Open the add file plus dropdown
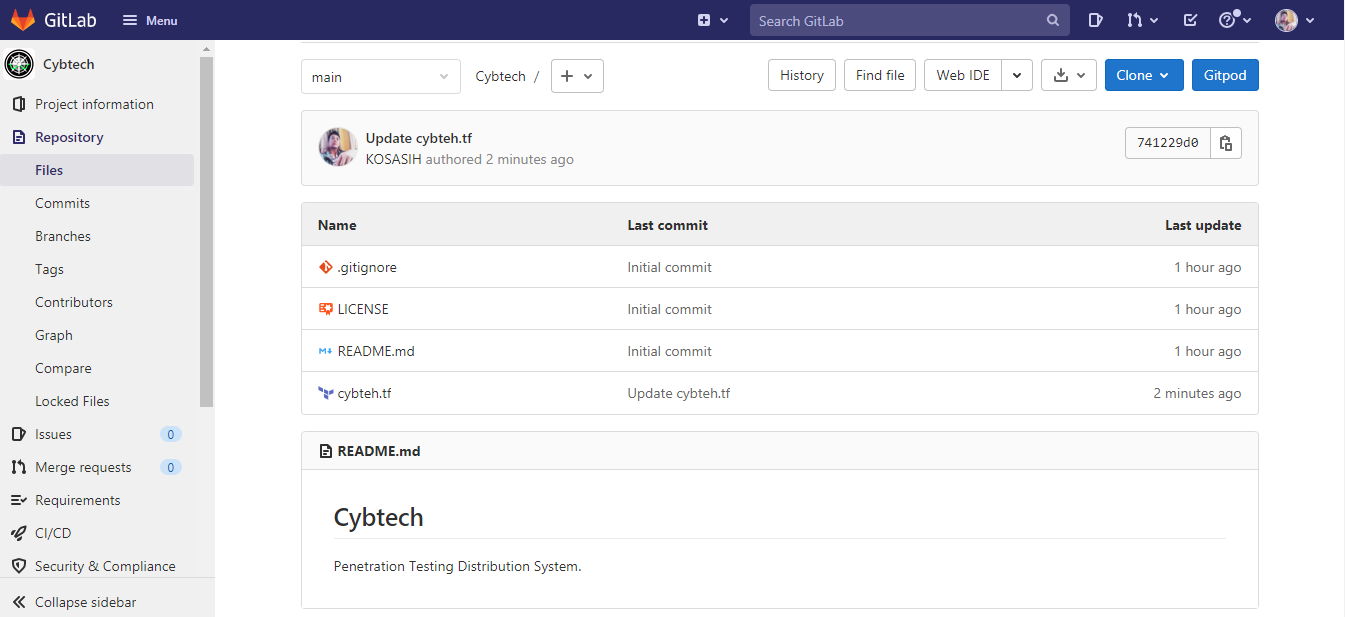The image size is (1345, 617). pyautogui.click(x=577, y=76)
